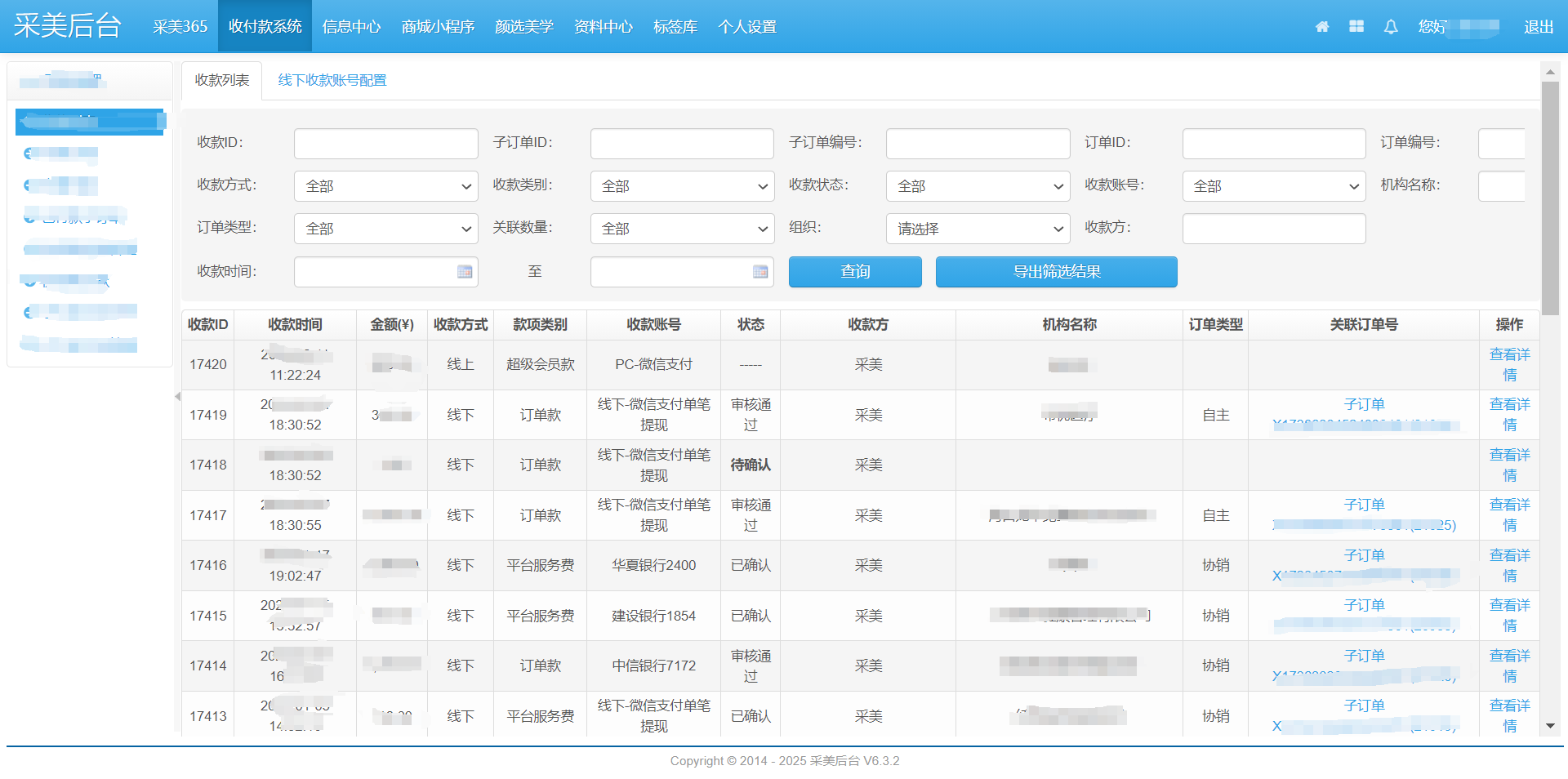1568x779 pixels.
Task: Click 金额(¥) column header
Action: pyautogui.click(x=392, y=325)
